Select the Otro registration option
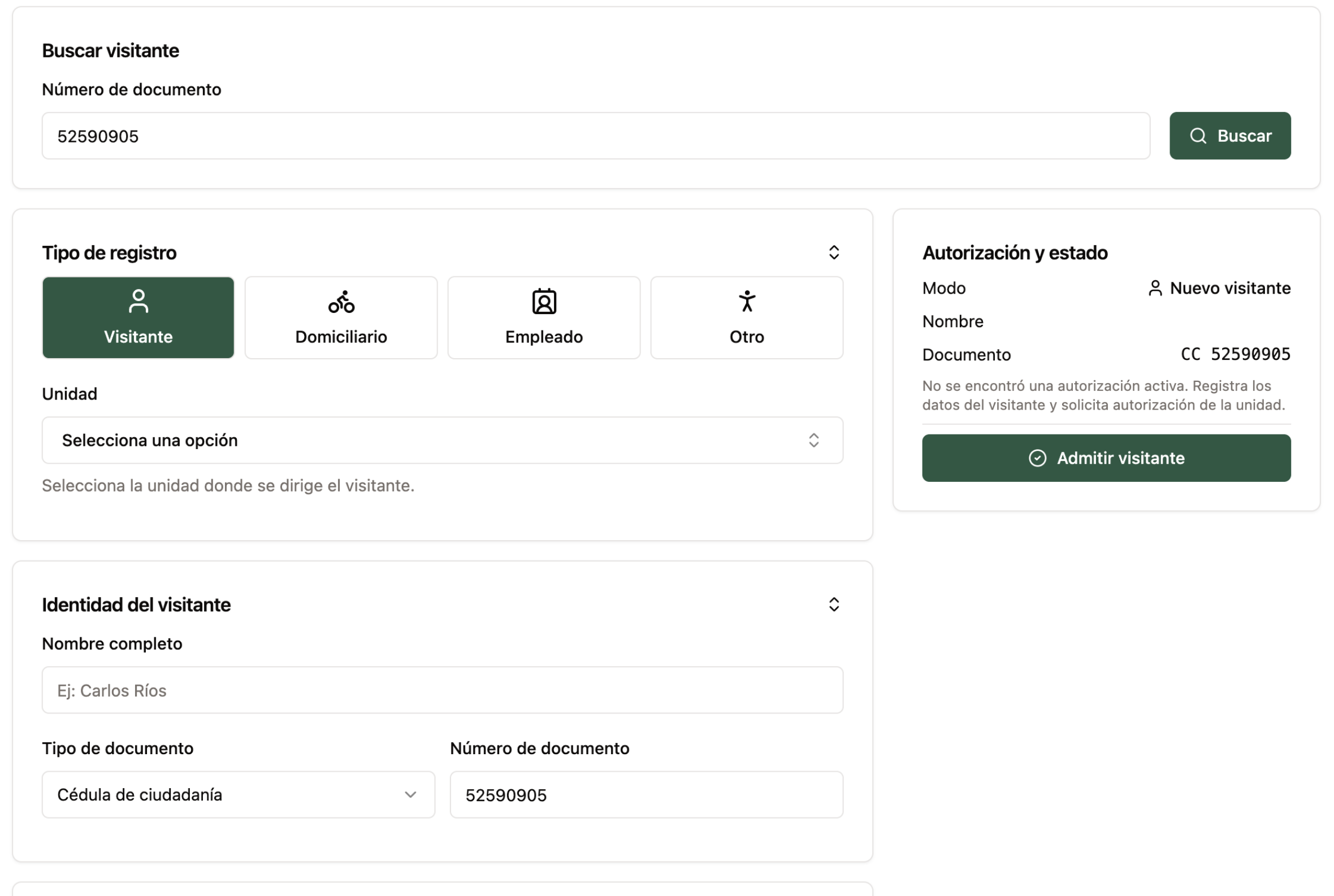 coord(747,317)
